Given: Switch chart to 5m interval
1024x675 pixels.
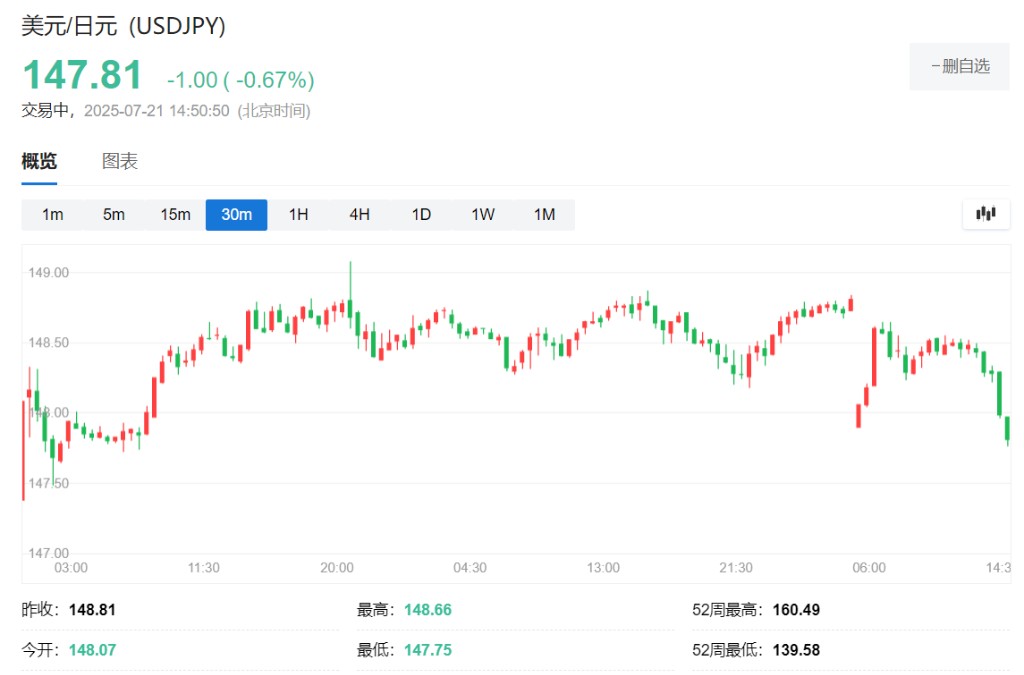Looking at the screenshot, I should click(x=114, y=215).
